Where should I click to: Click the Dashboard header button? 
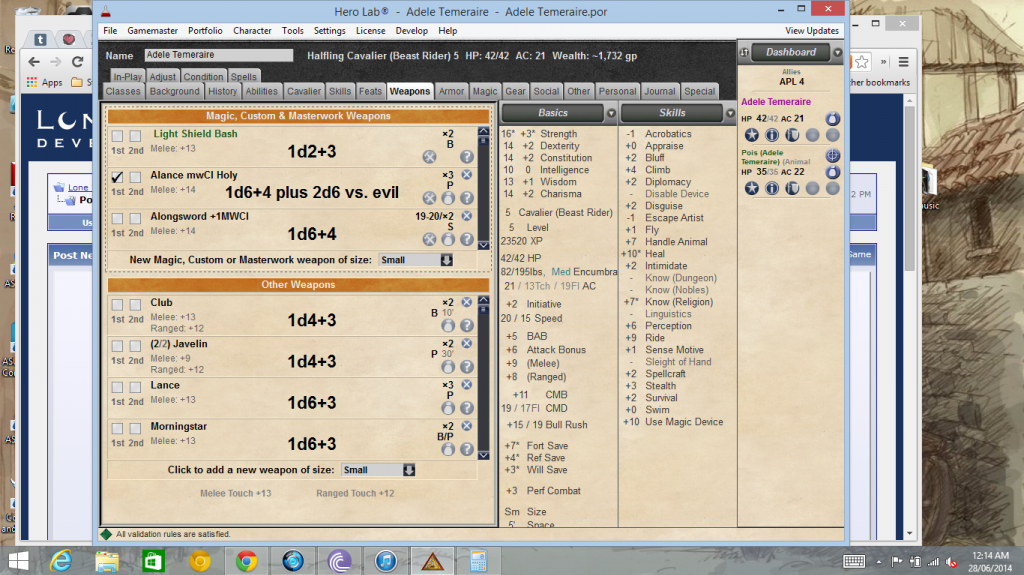click(790, 52)
